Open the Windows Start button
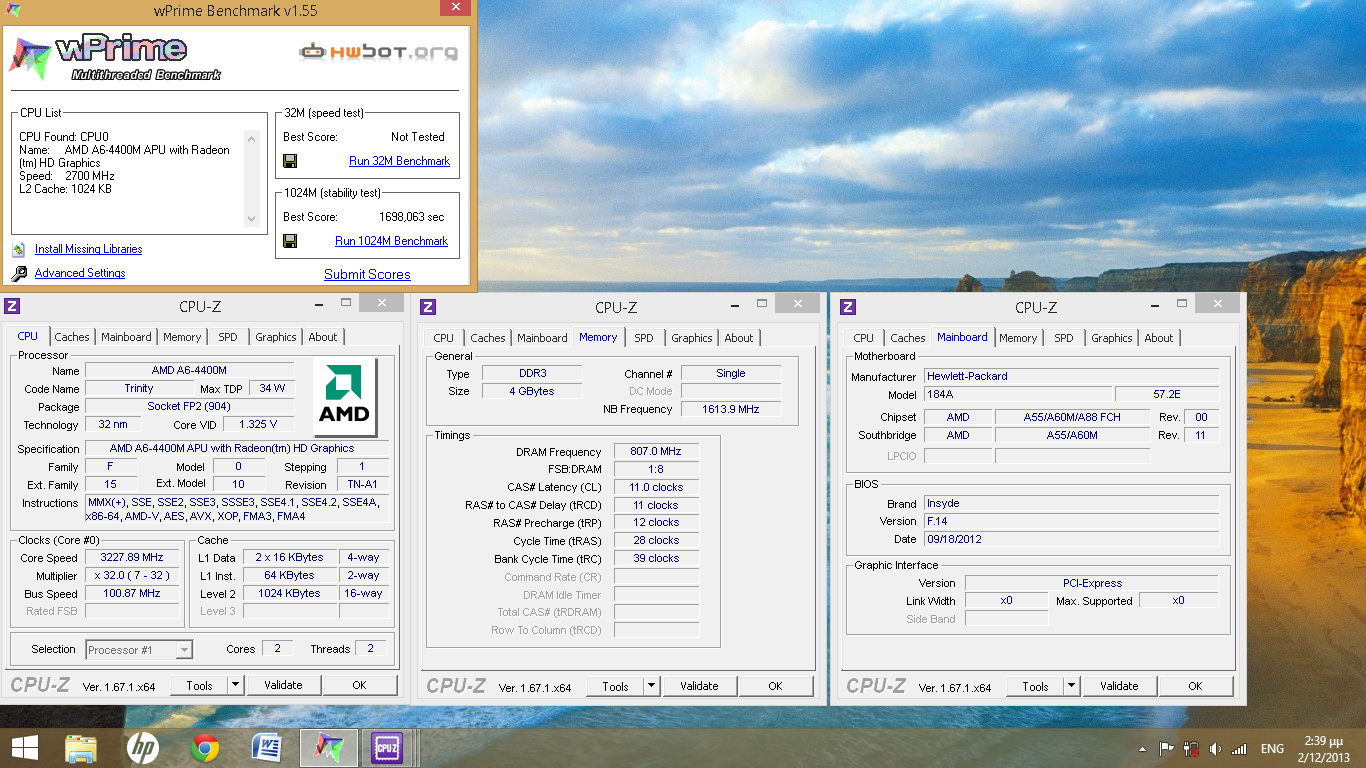The width and height of the screenshot is (1366, 768). pos(24,748)
